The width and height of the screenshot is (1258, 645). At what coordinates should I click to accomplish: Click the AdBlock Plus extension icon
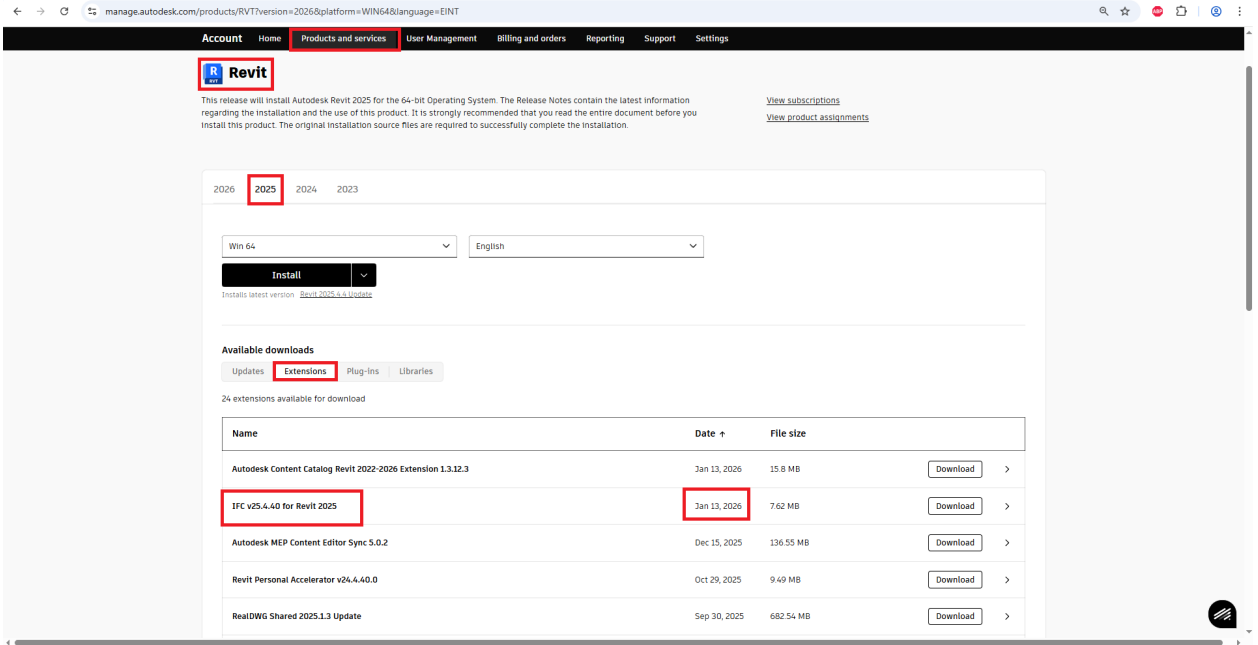(x=1157, y=11)
